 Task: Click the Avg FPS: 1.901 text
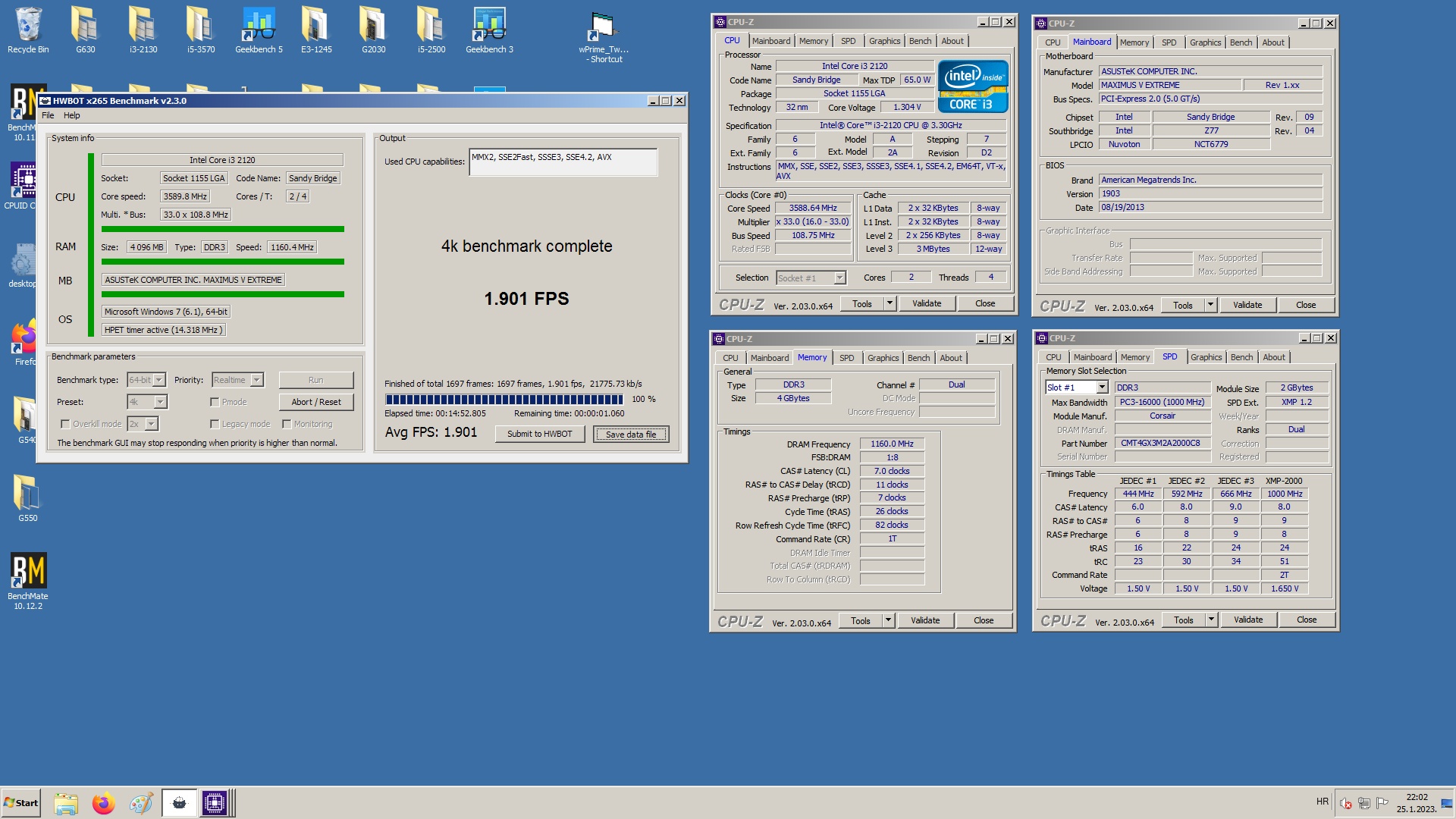tap(431, 432)
